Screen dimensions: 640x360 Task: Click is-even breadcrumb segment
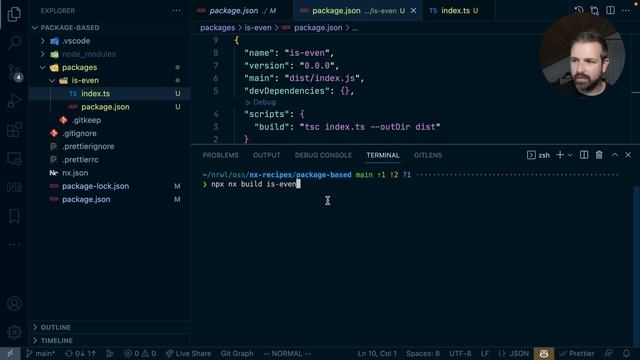pos(258,28)
